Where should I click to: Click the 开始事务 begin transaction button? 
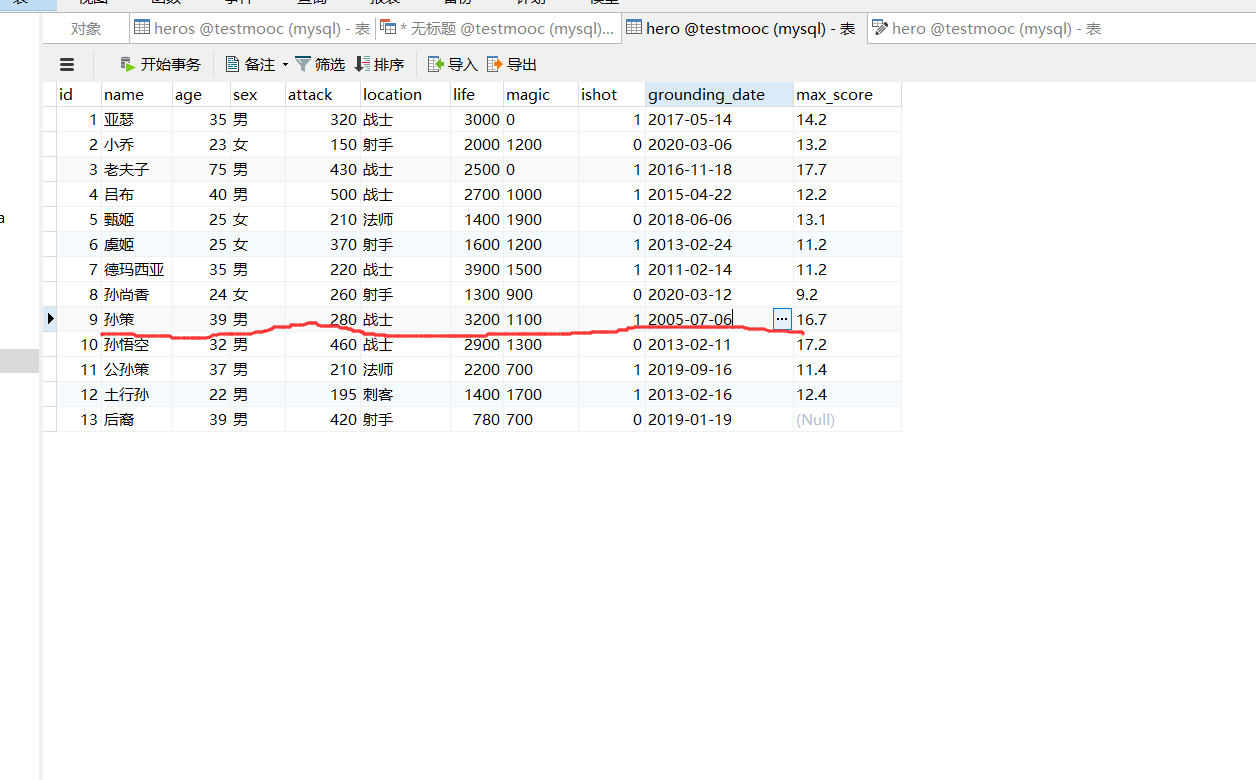pyautogui.click(x=160, y=65)
